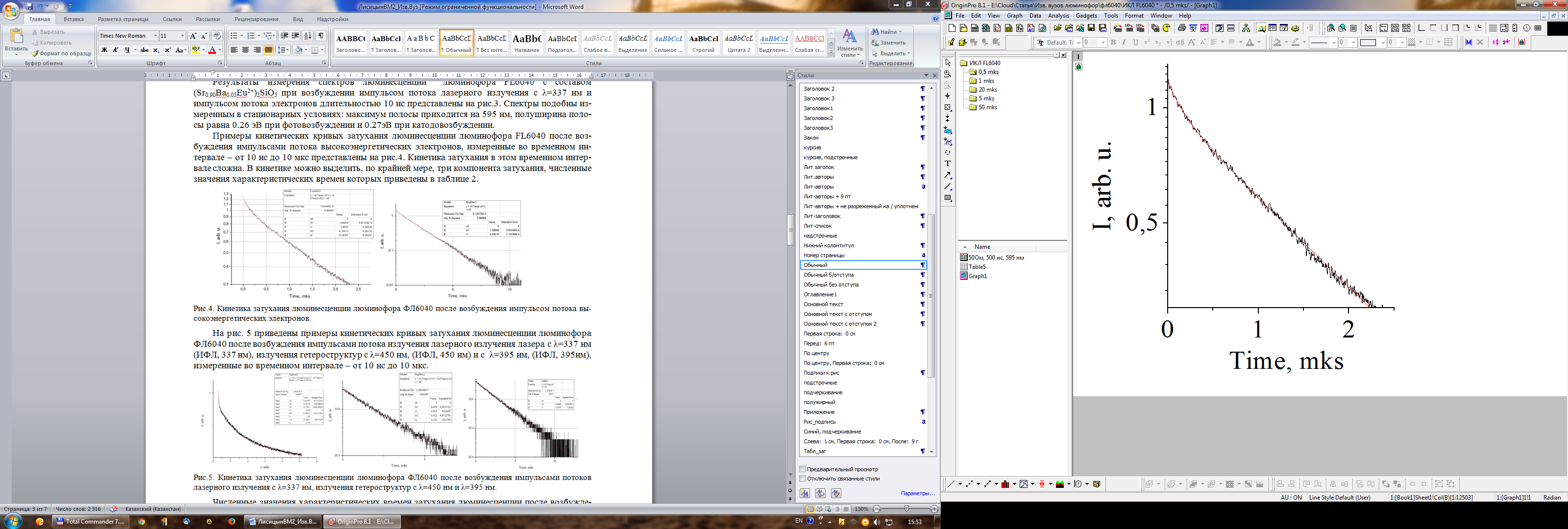Check Отключить связанные стили checkbox
The height and width of the screenshot is (529, 1568).
(803, 479)
